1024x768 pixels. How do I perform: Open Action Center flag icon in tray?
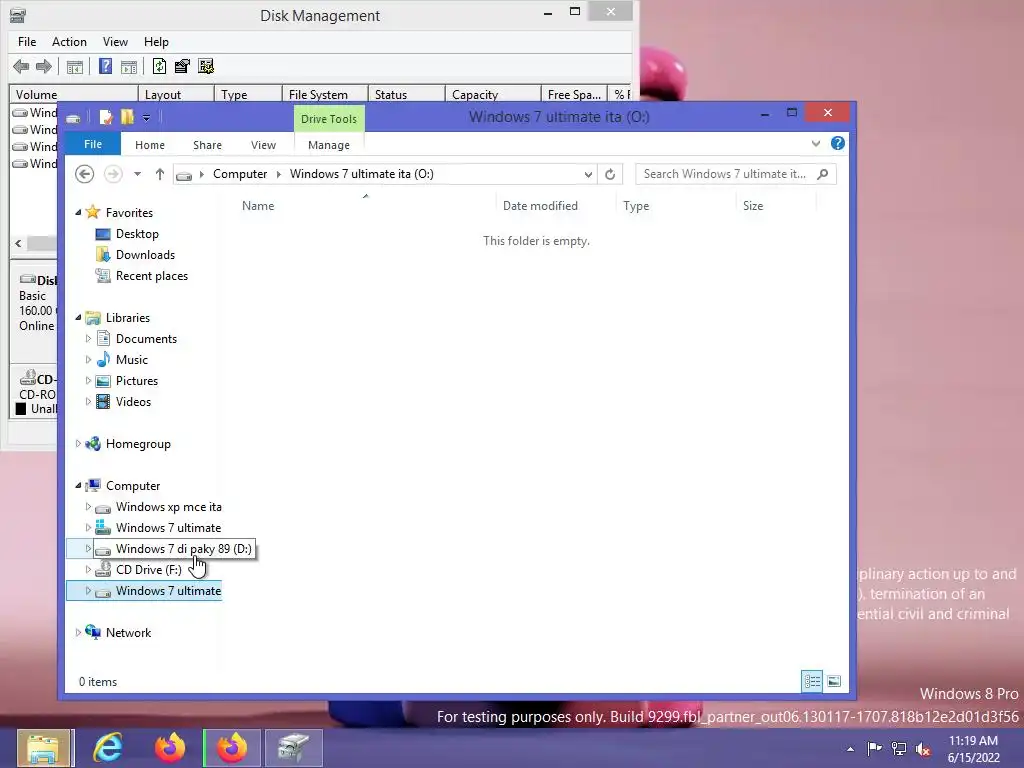tap(874, 749)
